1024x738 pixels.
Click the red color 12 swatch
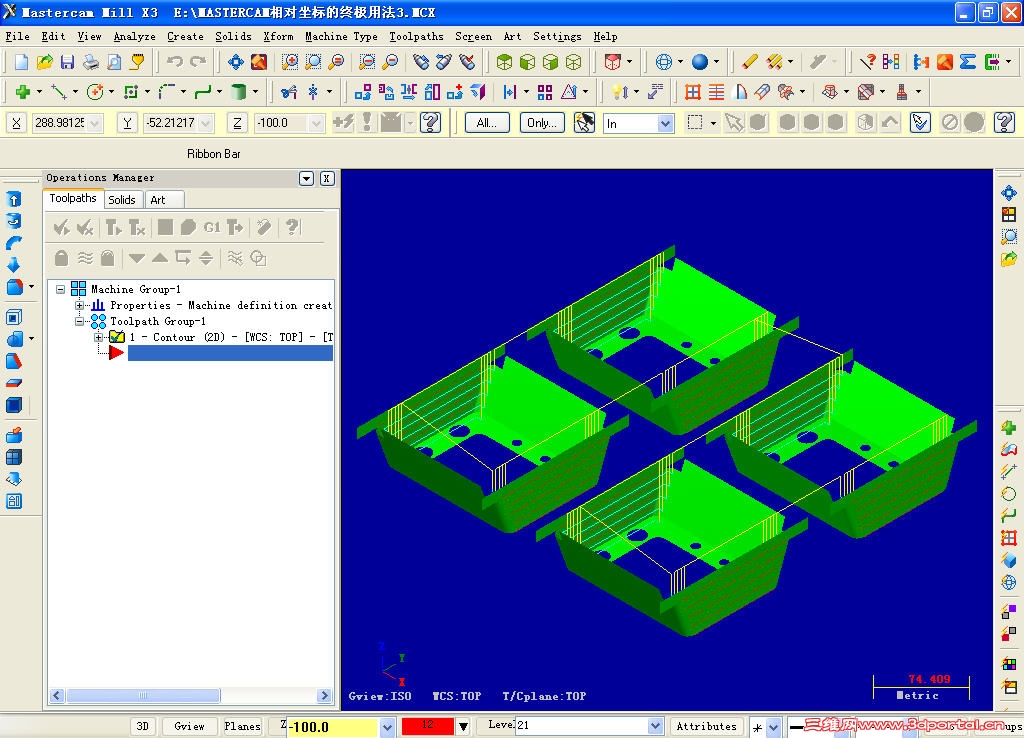click(x=428, y=726)
